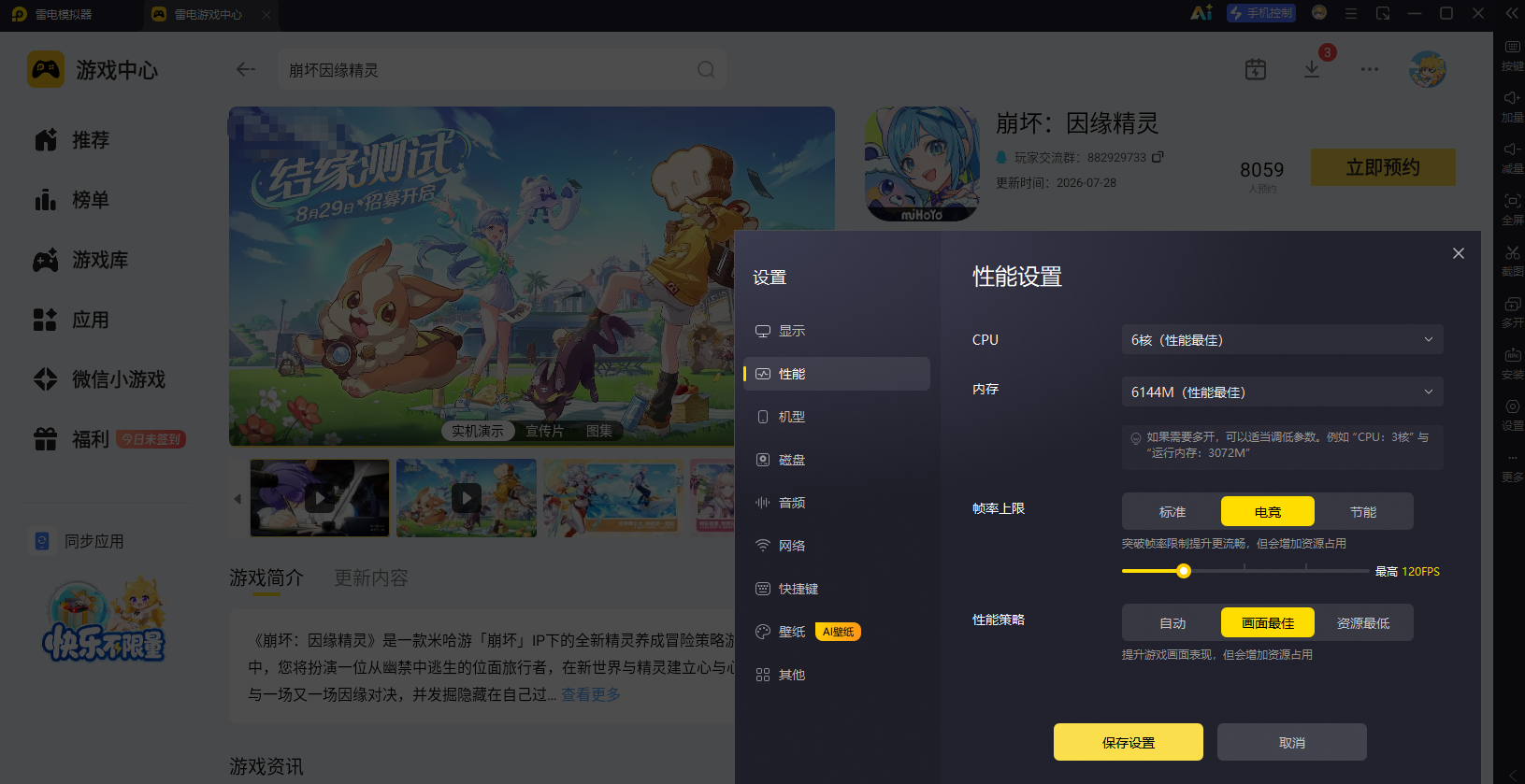This screenshot has height=784, width=1525.
Task: Collapse the right sidebar with double chevron
Action: (1512, 13)
